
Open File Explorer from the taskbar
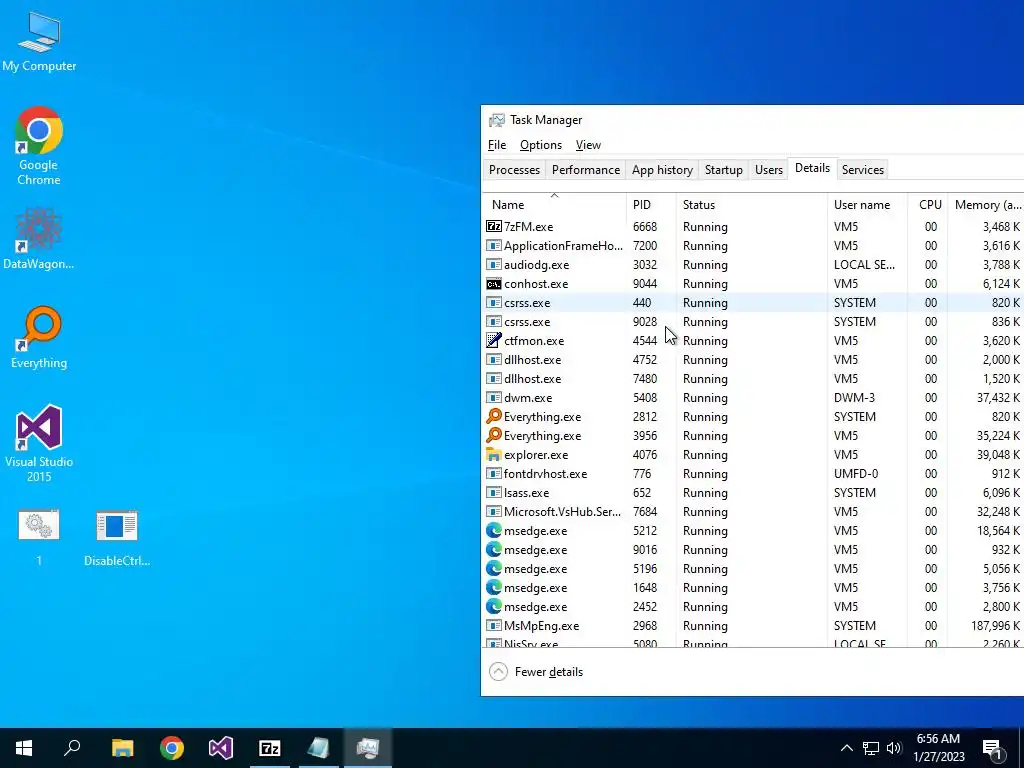tap(122, 748)
